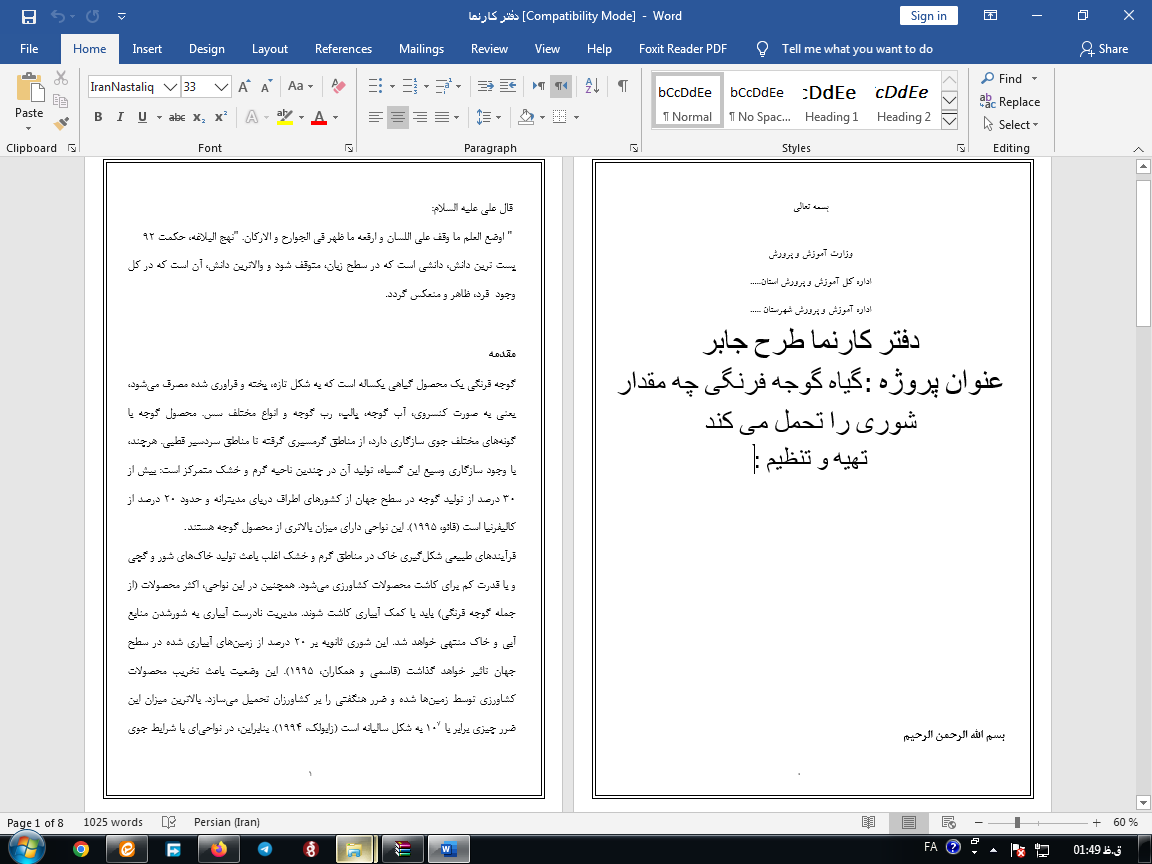Open Firefox from the Windows taskbar

[x=219, y=849]
